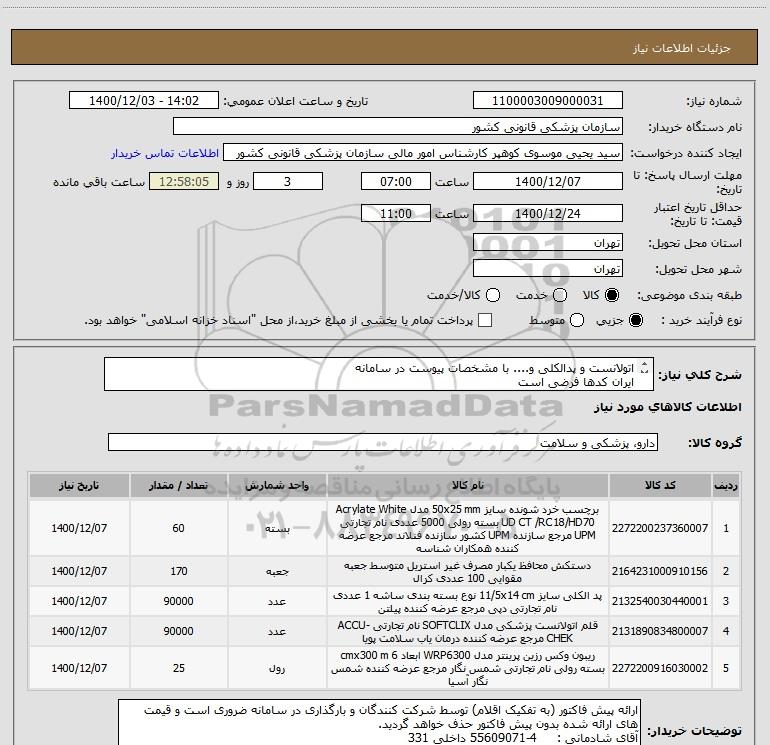Click the remaining time countdown 12:58:05
Viewport: 770px width, 745px height.
[184, 181]
